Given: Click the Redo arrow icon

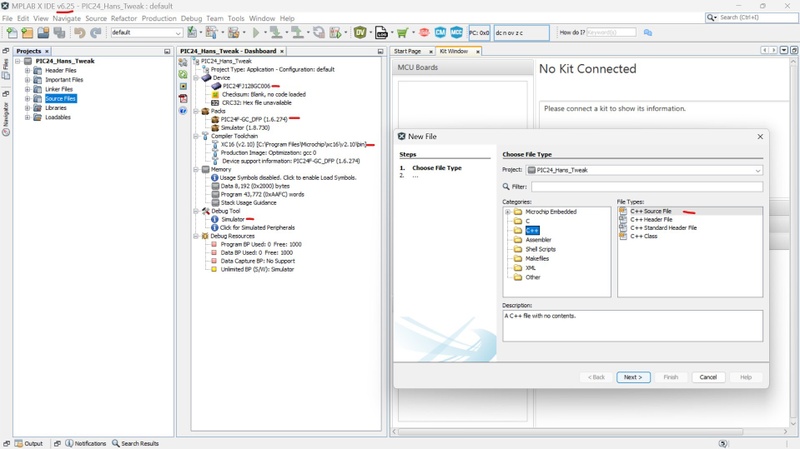Looking at the screenshot, I should tap(95, 33).
